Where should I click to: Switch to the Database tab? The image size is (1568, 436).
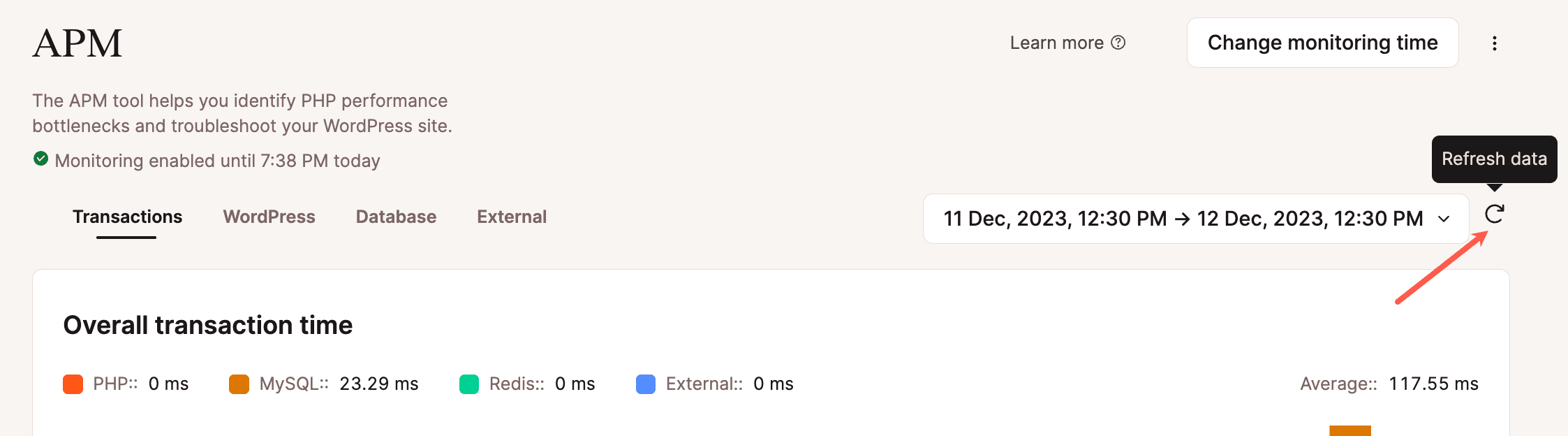[x=396, y=217]
